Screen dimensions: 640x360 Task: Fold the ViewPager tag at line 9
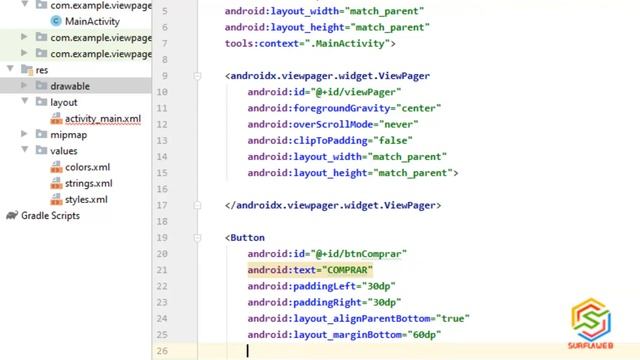(x=197, y=76)
